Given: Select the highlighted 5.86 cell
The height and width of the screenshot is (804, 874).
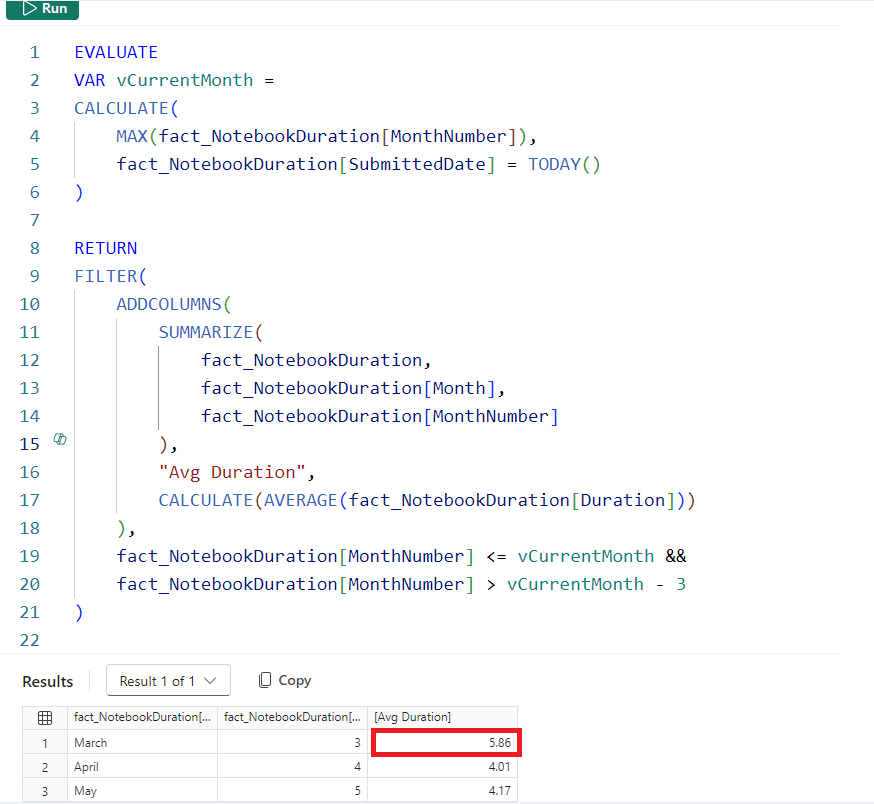Looking at the screenshot, I should pyautogui.click(x=445, y=743).
